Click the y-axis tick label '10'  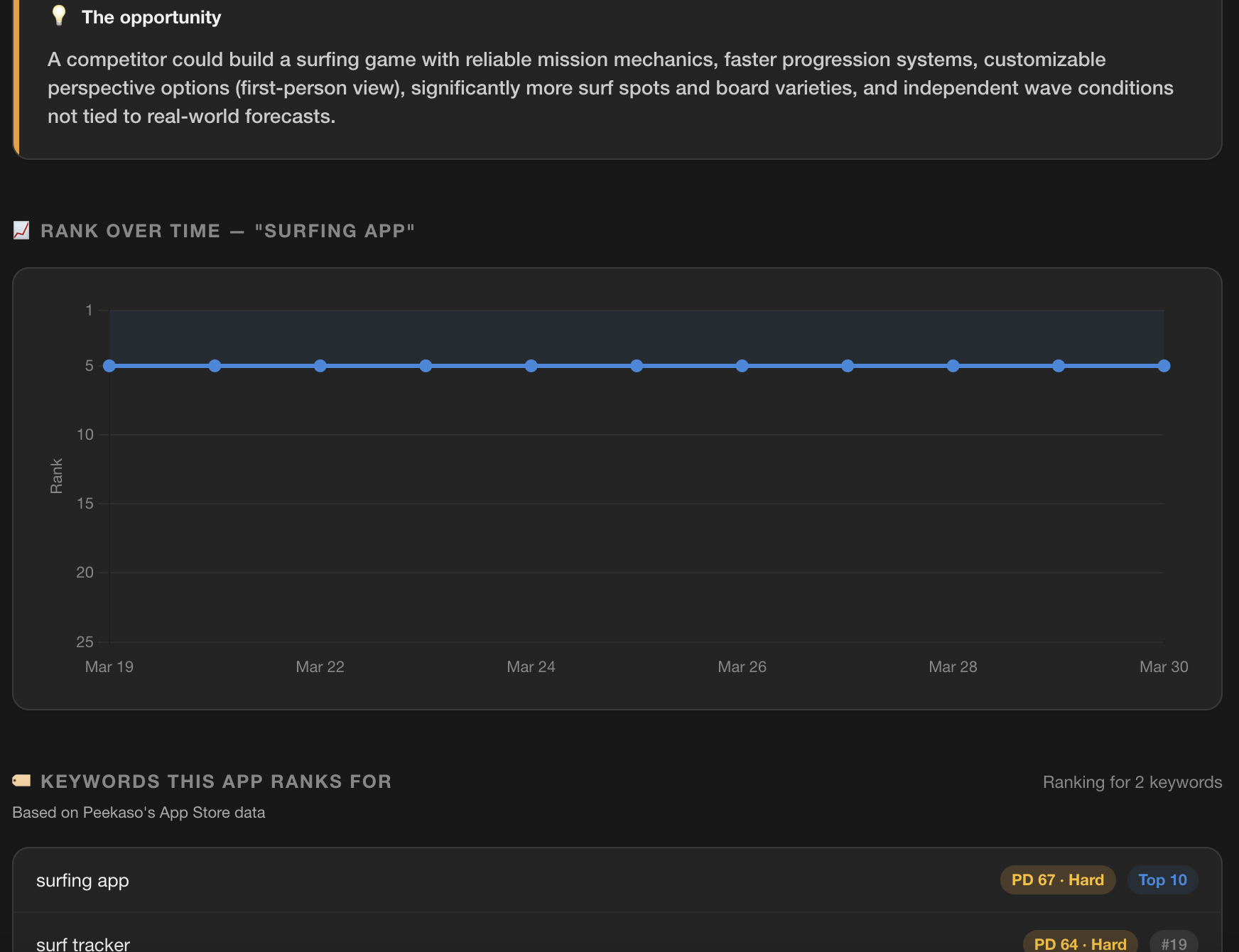click(85, 435)
